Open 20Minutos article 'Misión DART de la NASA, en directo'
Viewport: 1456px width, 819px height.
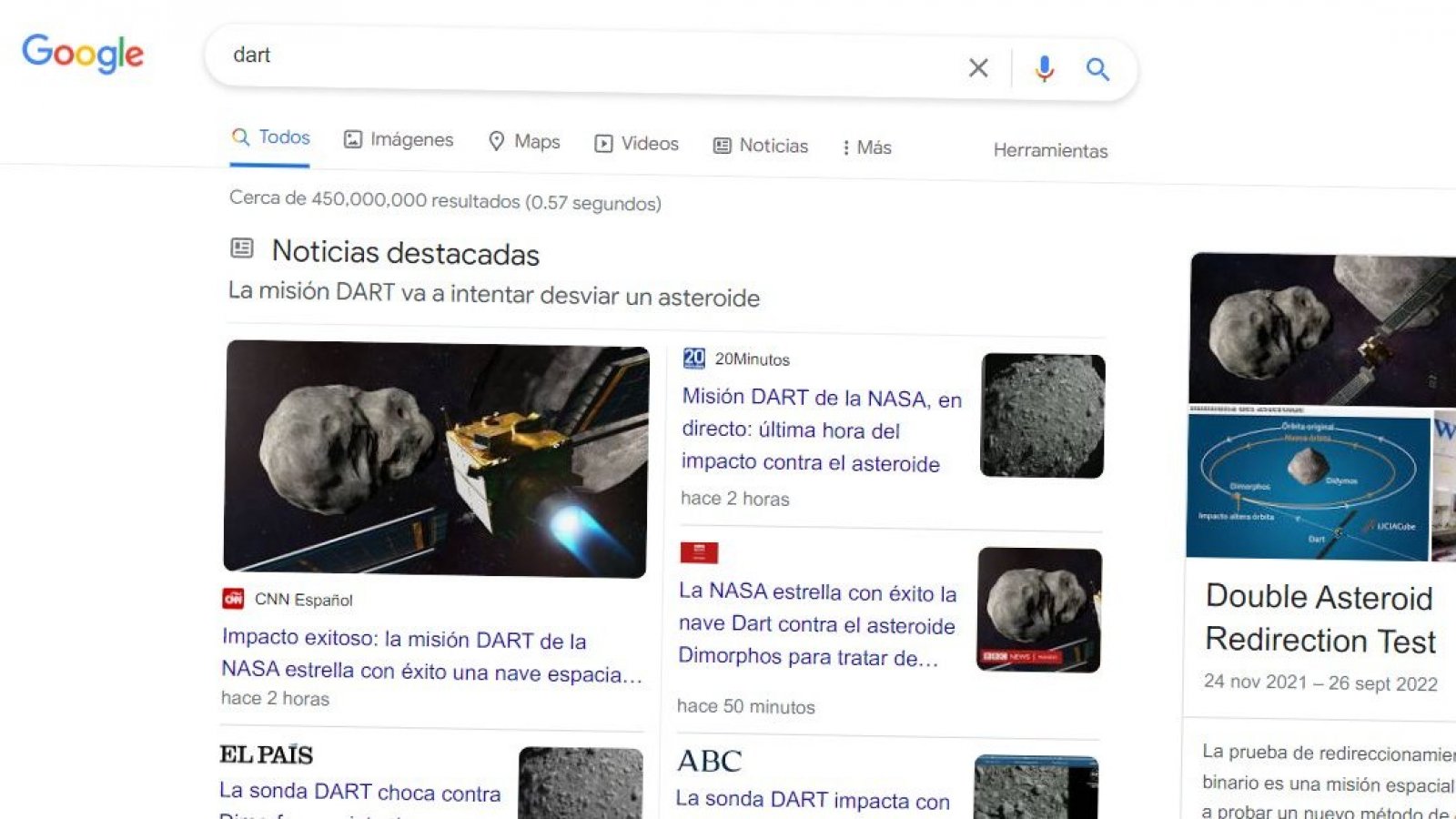(x=822, y=430)
